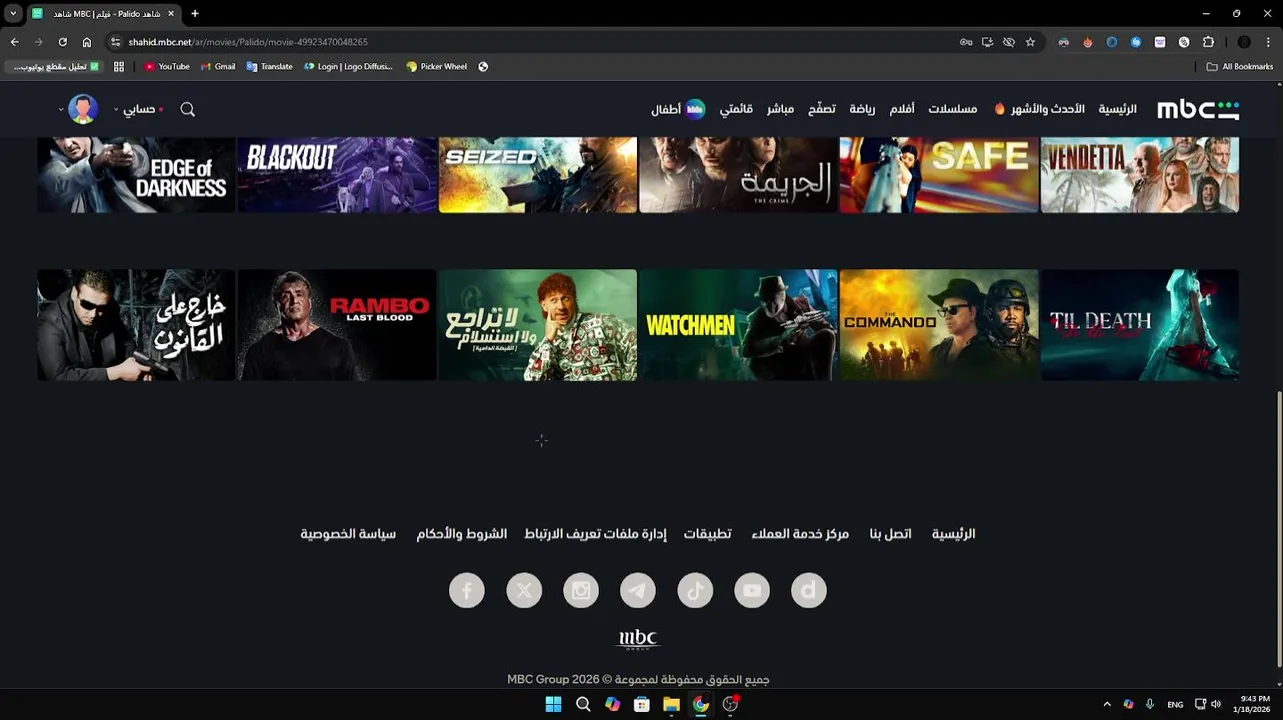
Task: Reload the page
Action: point(62,42)
